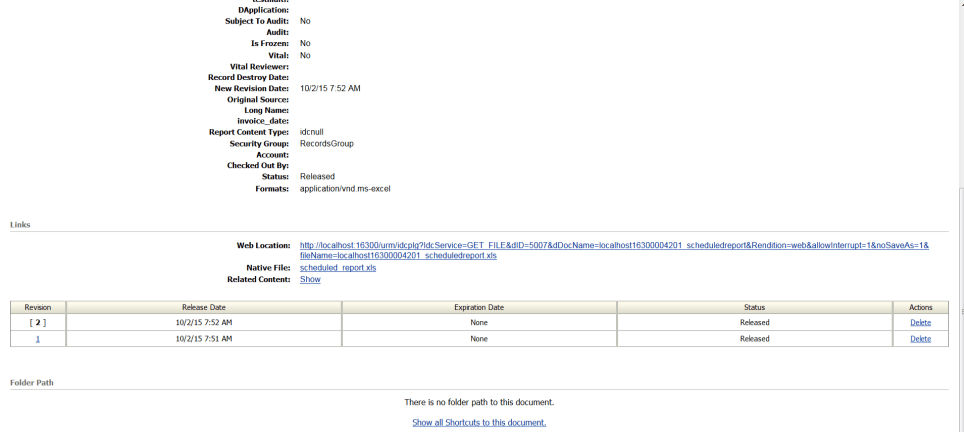Download native file scheduled_report.xls

(x=338, y=268)
